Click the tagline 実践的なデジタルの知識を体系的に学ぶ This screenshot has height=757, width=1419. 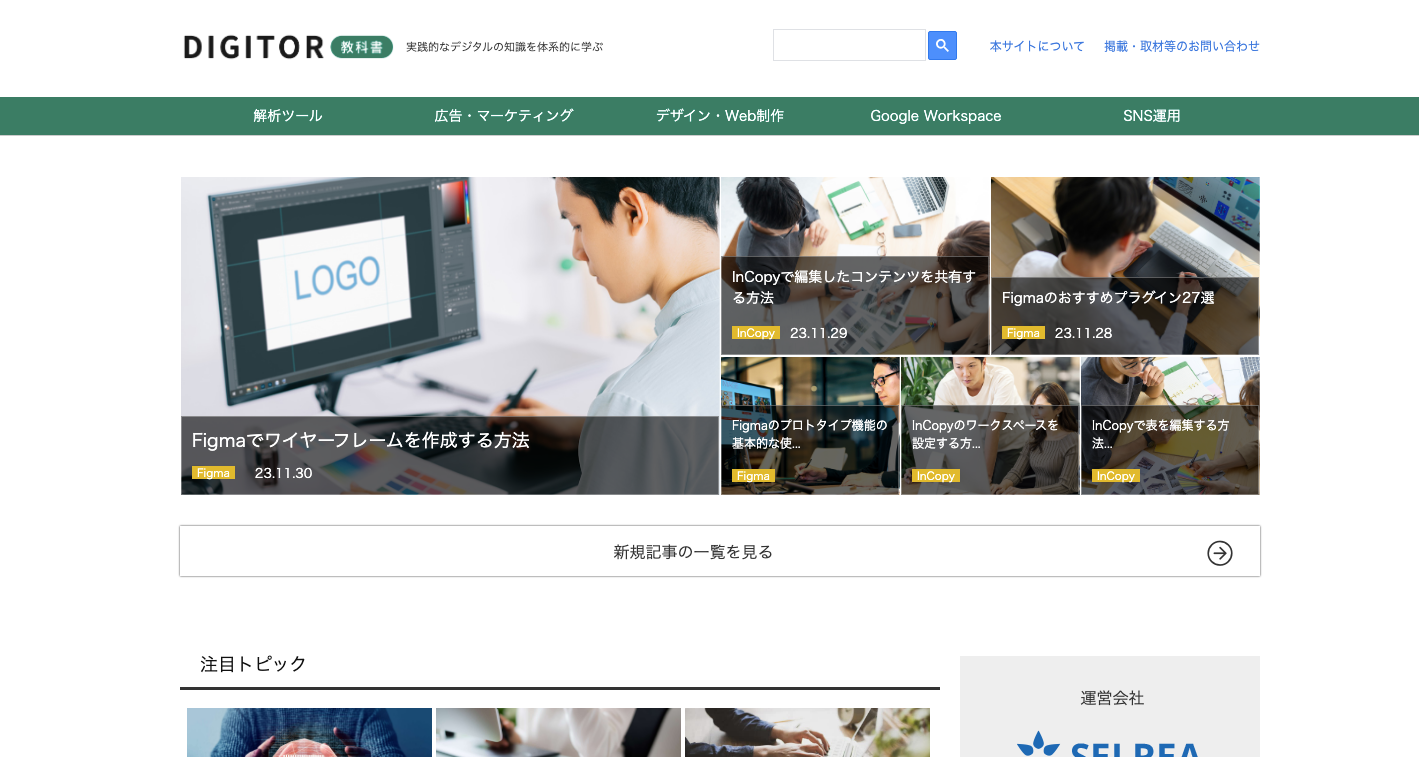505,47
